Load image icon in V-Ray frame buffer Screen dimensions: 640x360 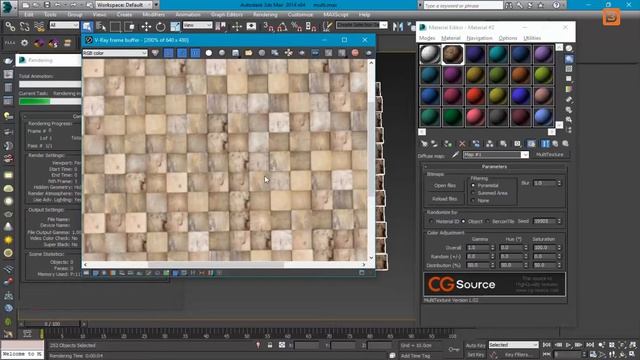[x=249, y=53]
